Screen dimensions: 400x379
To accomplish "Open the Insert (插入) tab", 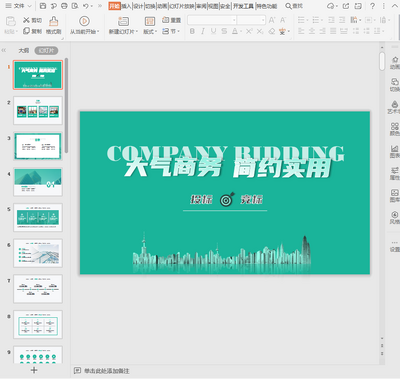I will pyautogui.click(x=126, y=6).
